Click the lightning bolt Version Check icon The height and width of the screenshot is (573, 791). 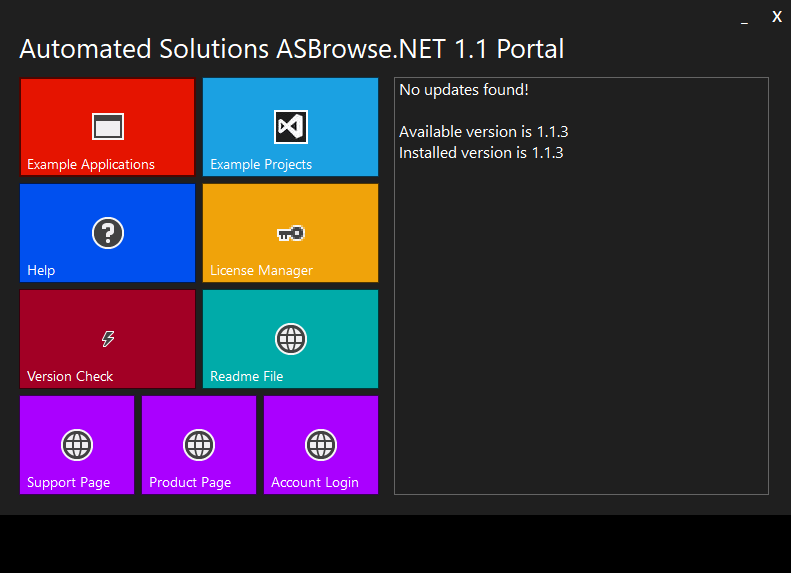107,338
